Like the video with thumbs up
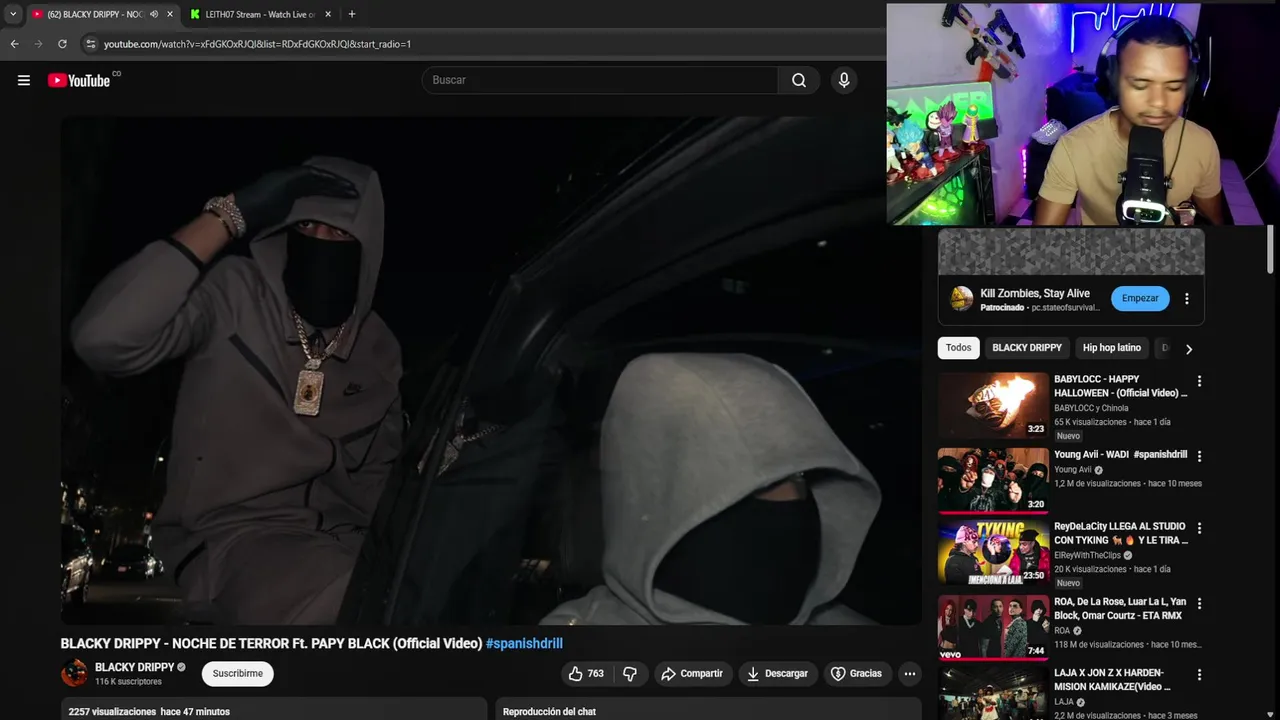Viewport: 1280px width, 720px height. [586, 674]
